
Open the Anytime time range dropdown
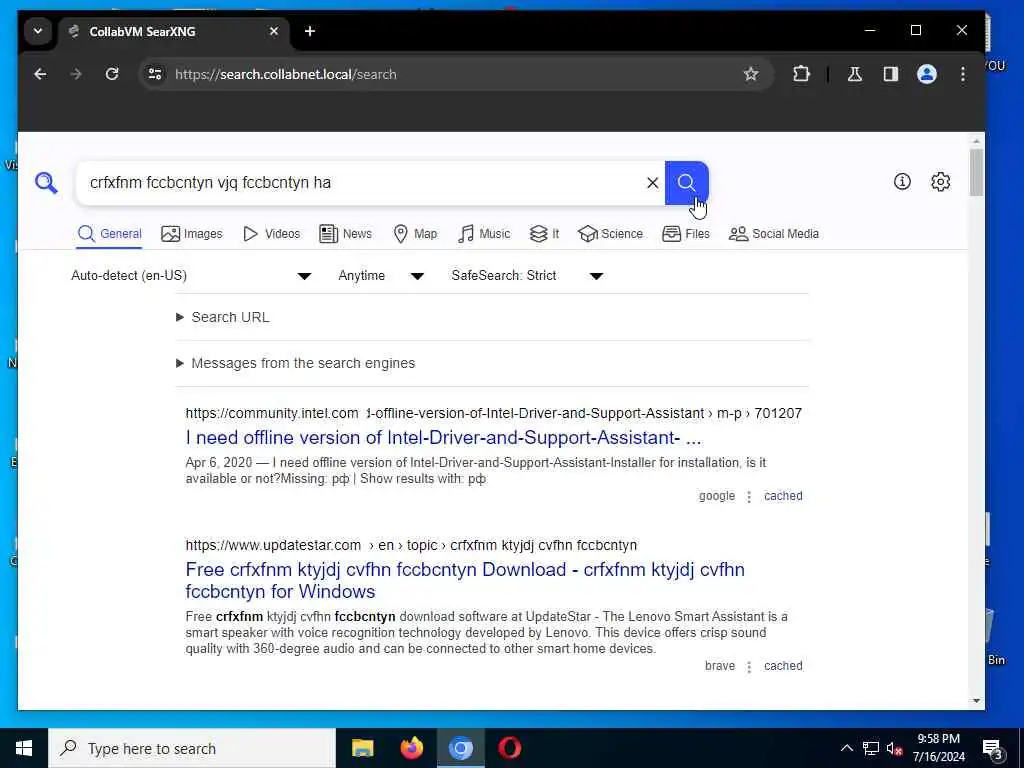click(381, 276)
